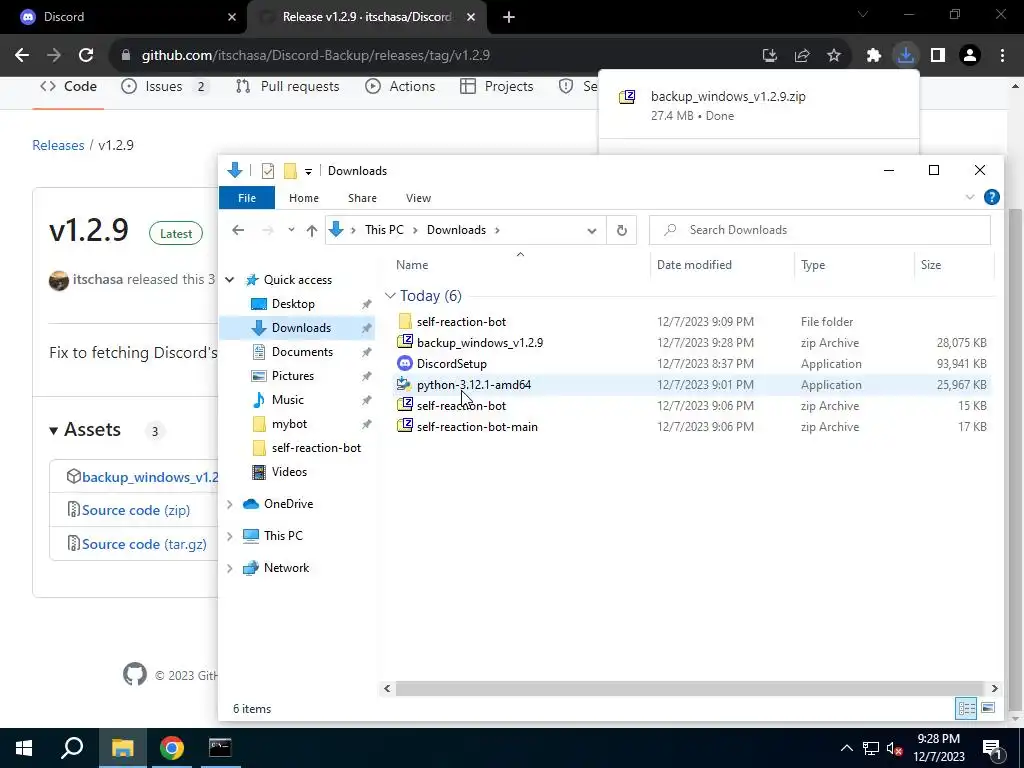The height and width of the screenshot is (768, 1024).
Task: Close the Discord browser tab
Action: point(232,17)
